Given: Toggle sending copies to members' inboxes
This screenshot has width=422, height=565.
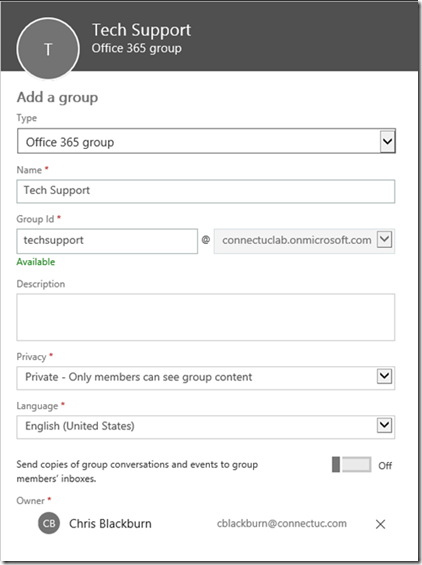Looking at the screenshot, I should 352,464.
